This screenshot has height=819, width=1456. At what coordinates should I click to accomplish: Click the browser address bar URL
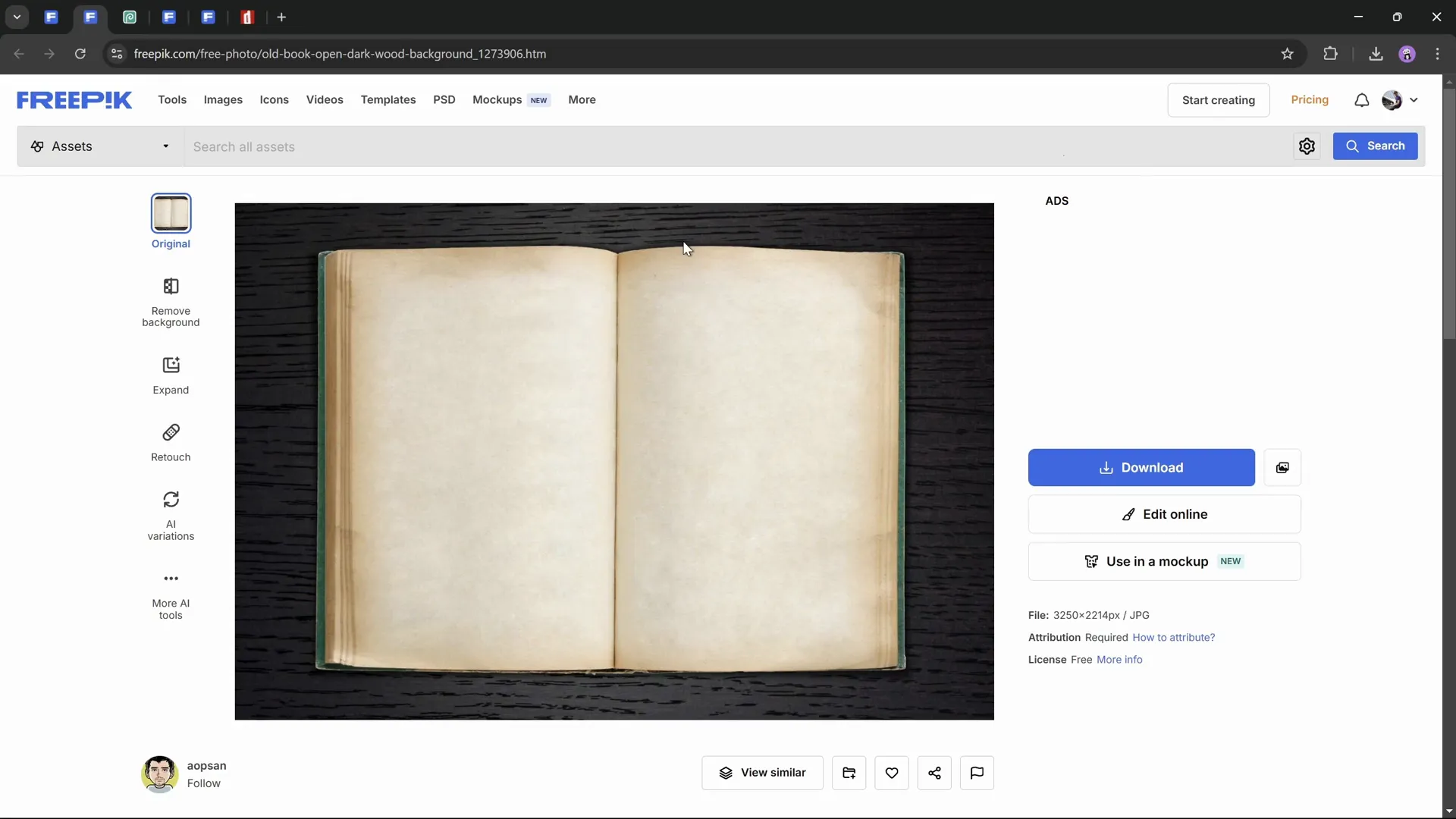click(340, 54)
